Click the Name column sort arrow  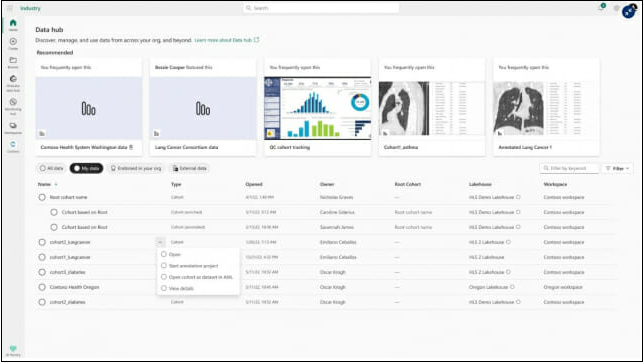pos(56,184)
